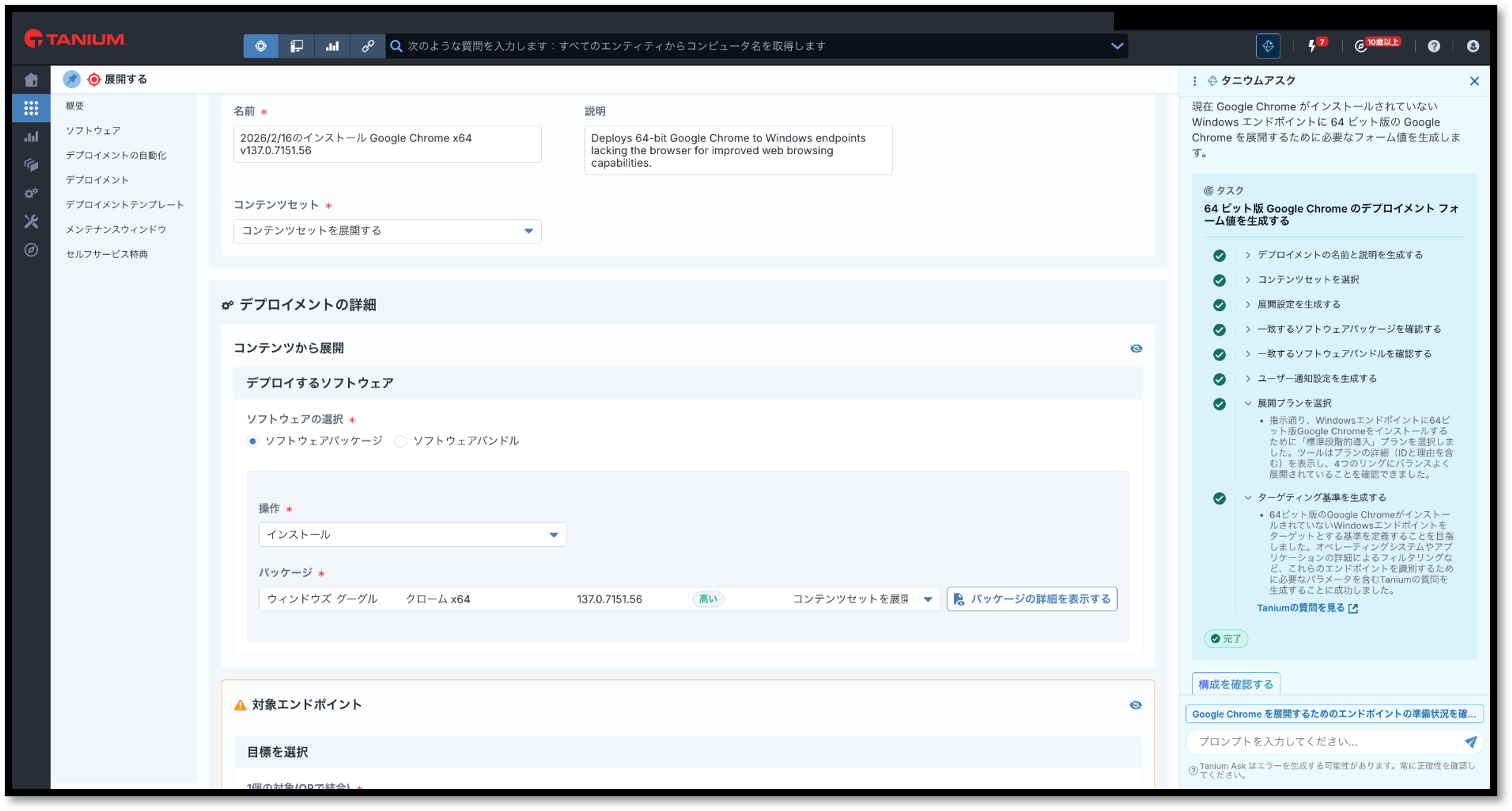The image size is (1512, 811).
Task: Open the help question mark icon
Action: pyautogui.click(x=1434, y=46)
